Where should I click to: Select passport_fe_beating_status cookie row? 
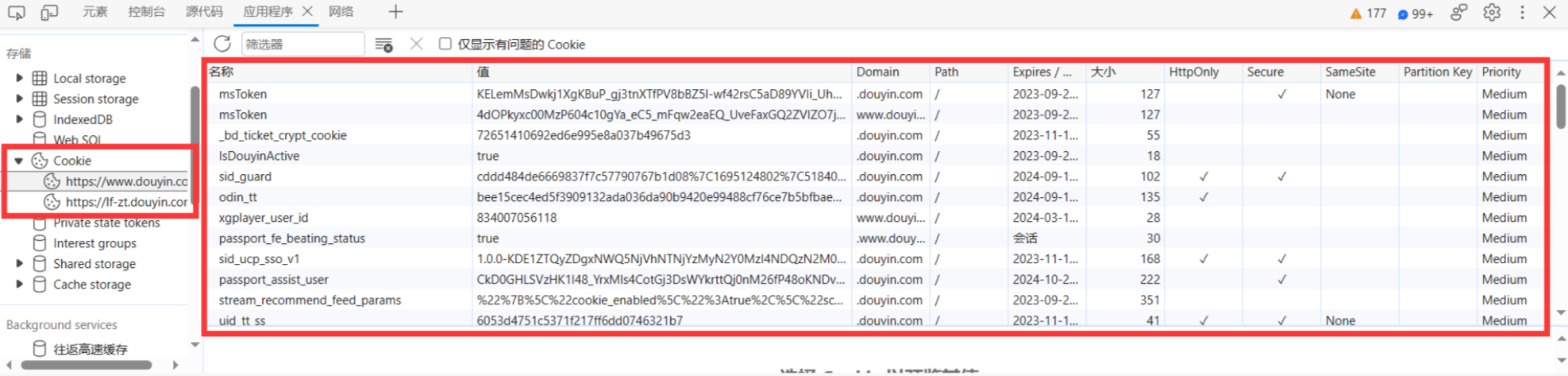tap(875, 238)
